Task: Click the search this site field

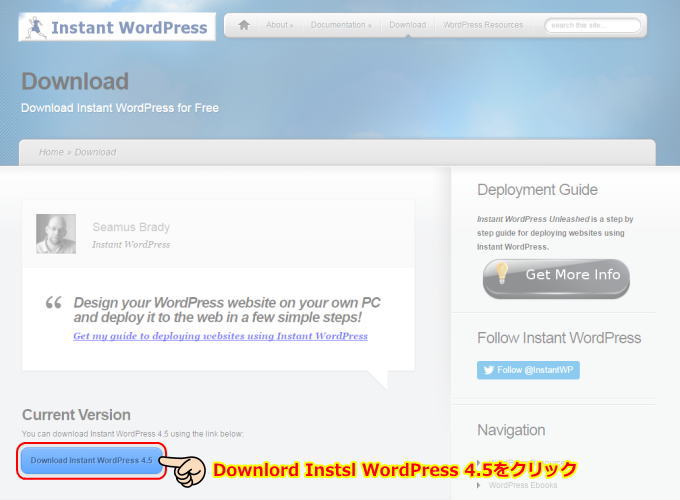Action: pyautogui.click(x=592, y=26)
